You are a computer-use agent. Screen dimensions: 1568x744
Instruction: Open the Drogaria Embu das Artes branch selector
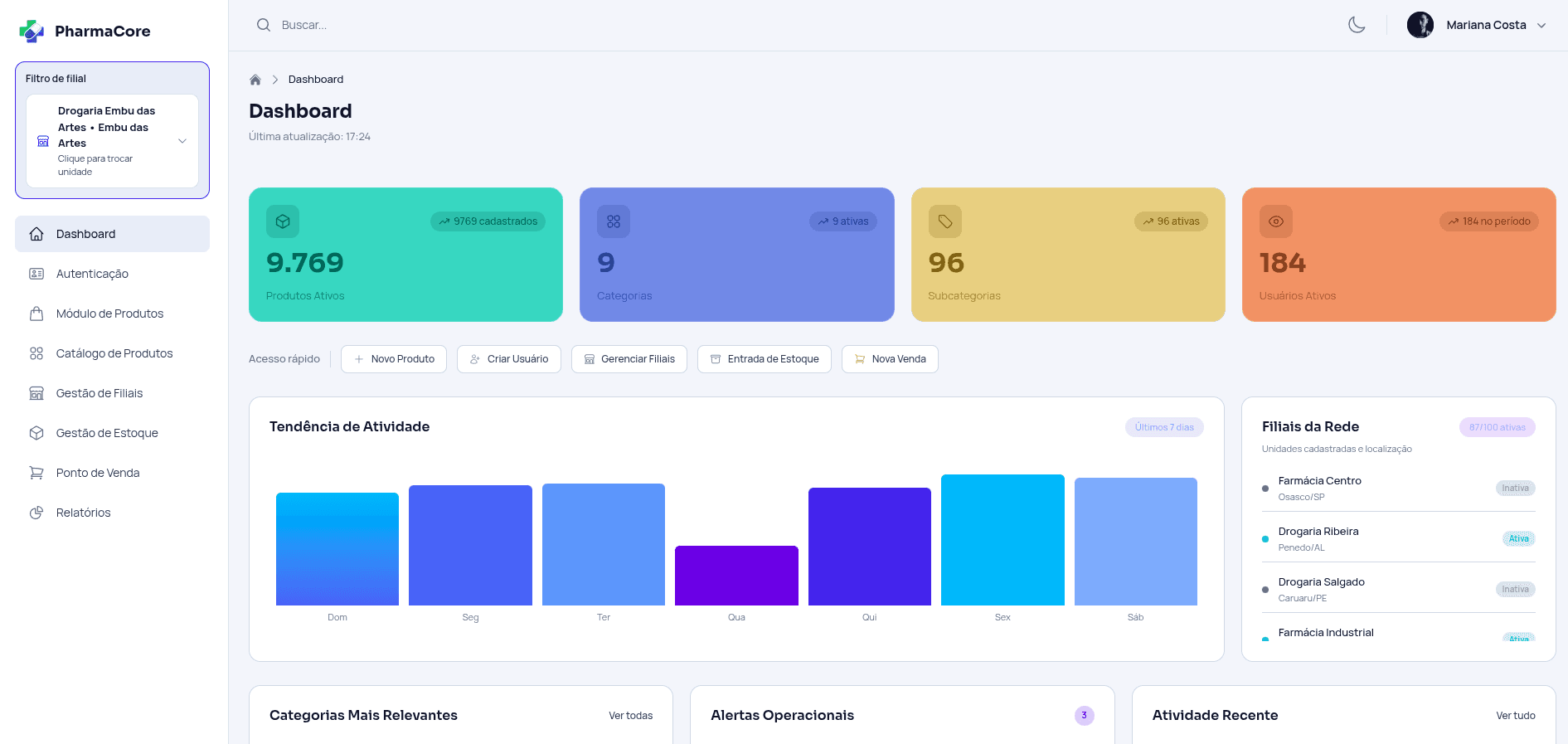click(x=112, y=141)
